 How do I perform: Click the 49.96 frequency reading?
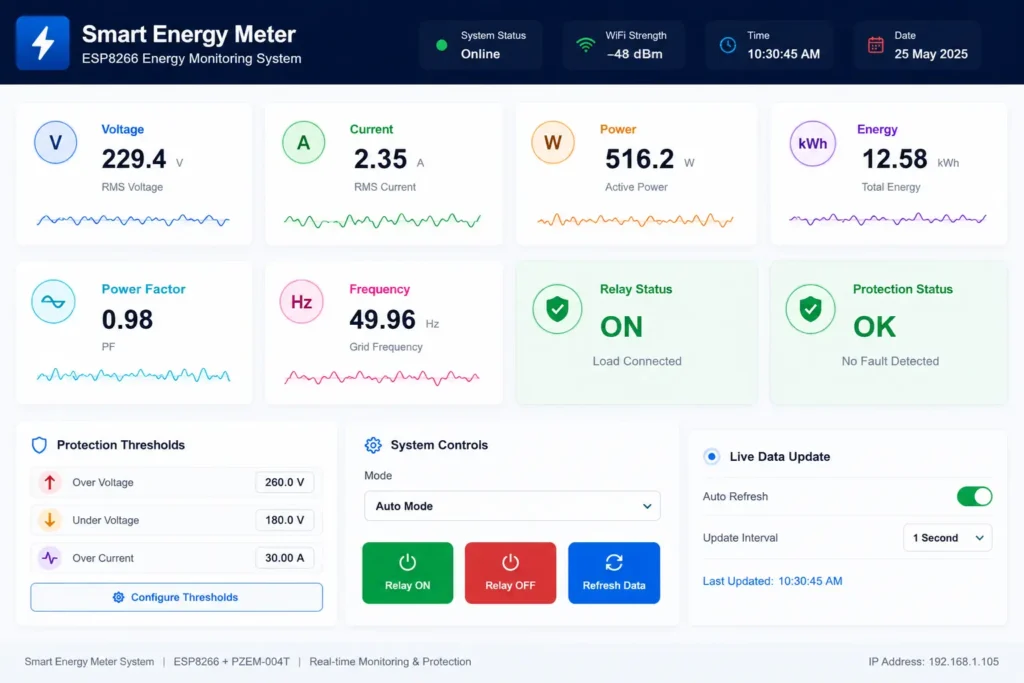click(x=382, y=319)
